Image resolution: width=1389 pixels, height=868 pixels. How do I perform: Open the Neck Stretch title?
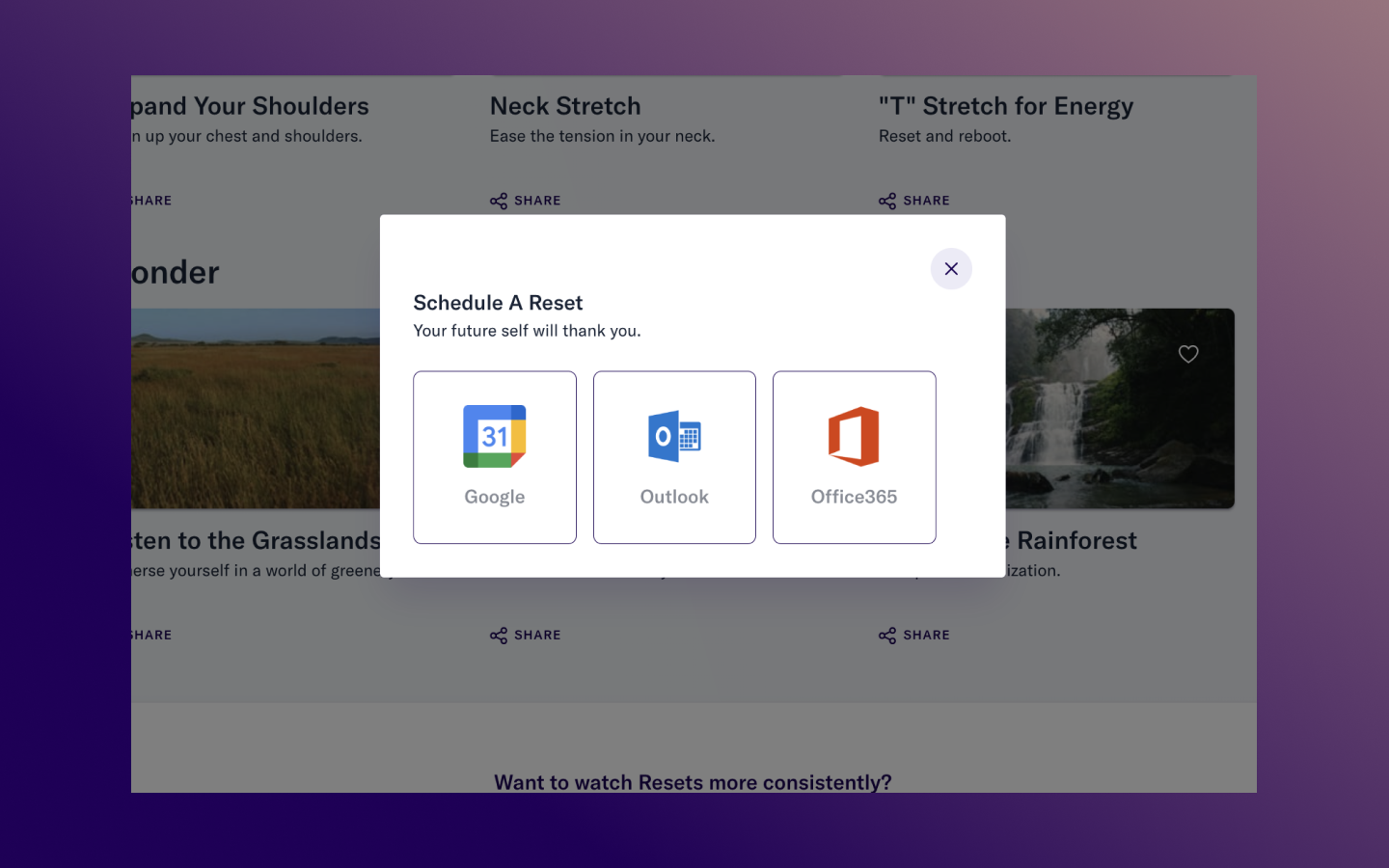(565, 106)
